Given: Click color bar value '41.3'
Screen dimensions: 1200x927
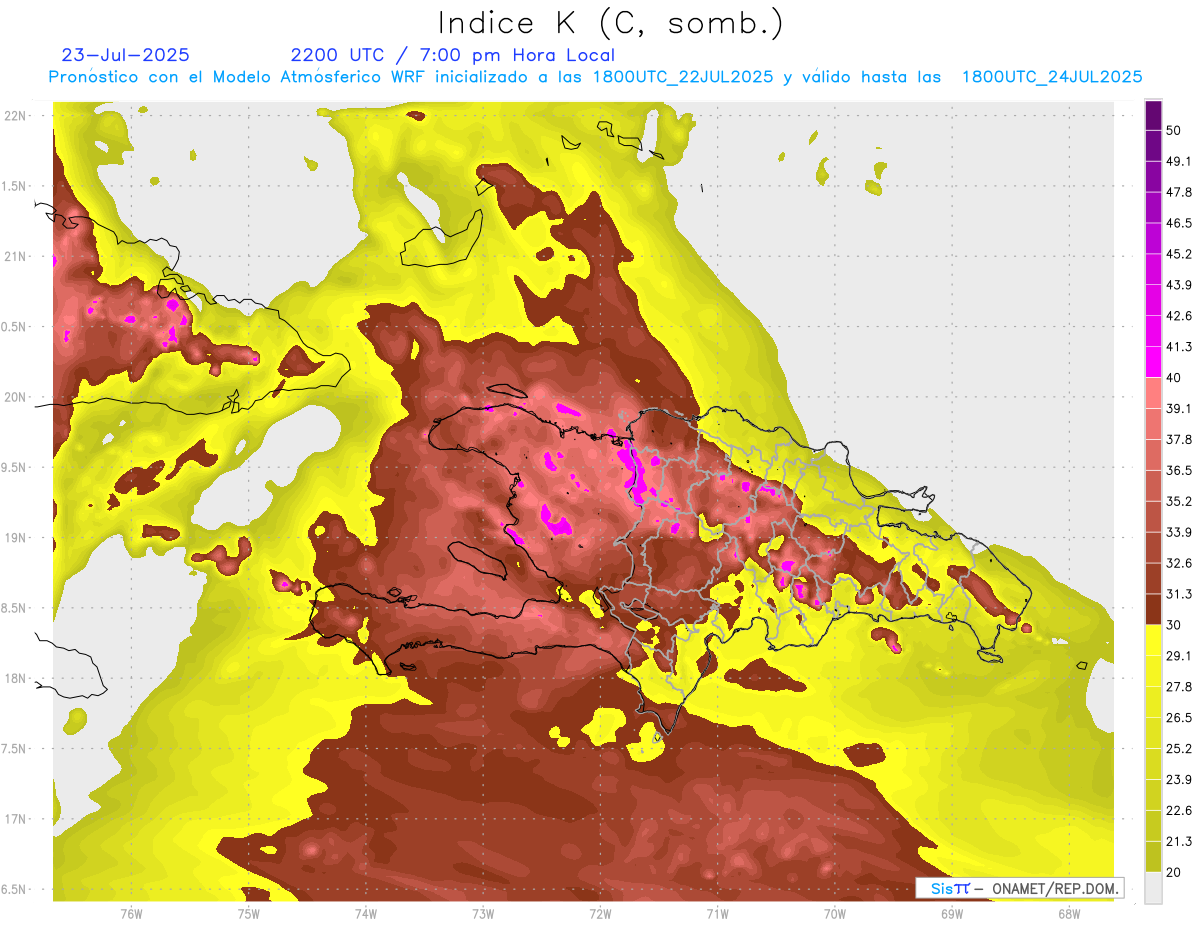Looking at the screenshot, I should click(1178, 347).
